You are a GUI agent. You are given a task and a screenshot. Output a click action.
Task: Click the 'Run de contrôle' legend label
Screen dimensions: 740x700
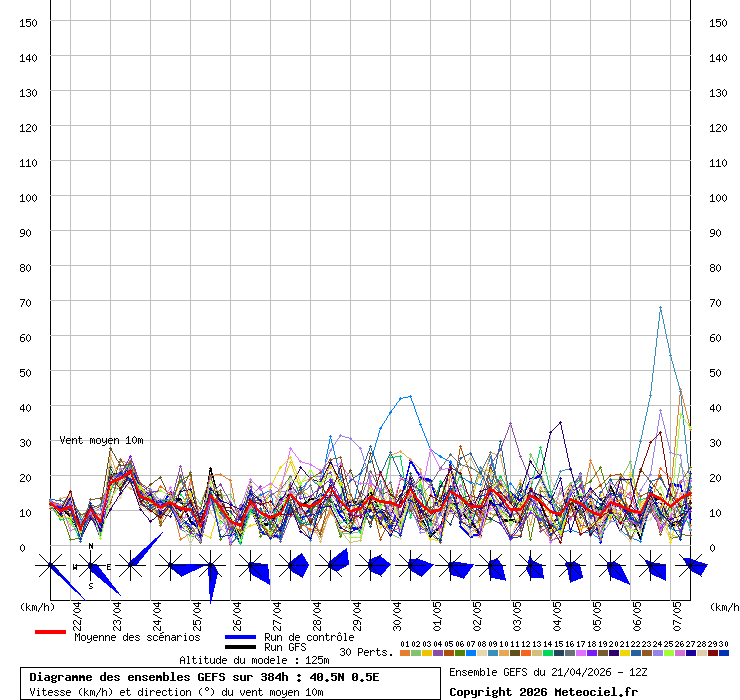[309, 637]
